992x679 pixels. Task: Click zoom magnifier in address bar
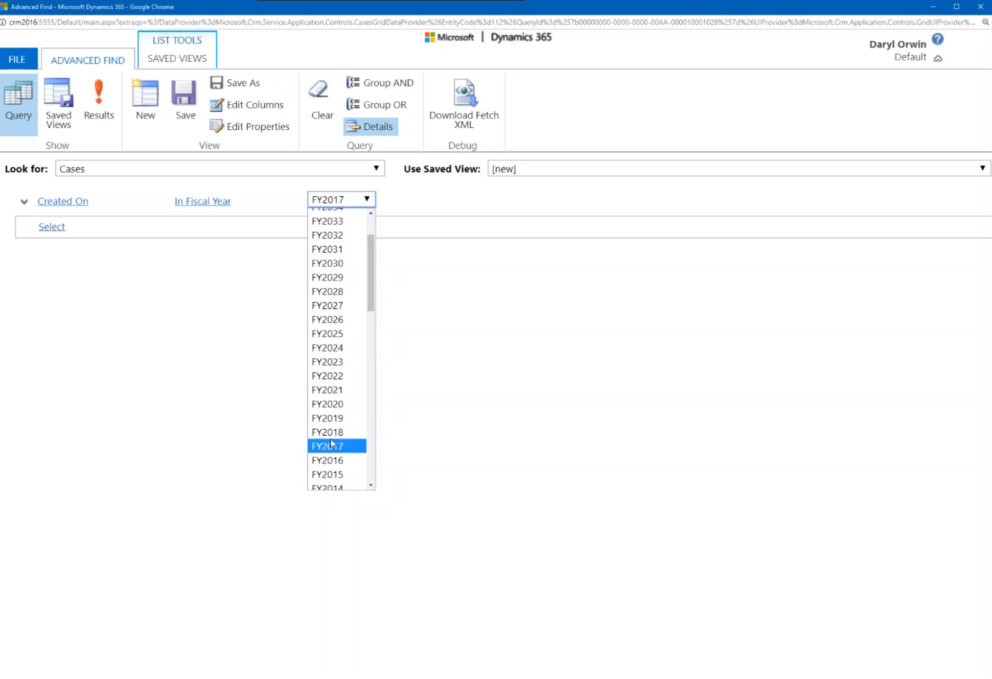pyautogui.click(x=986, y=22)
